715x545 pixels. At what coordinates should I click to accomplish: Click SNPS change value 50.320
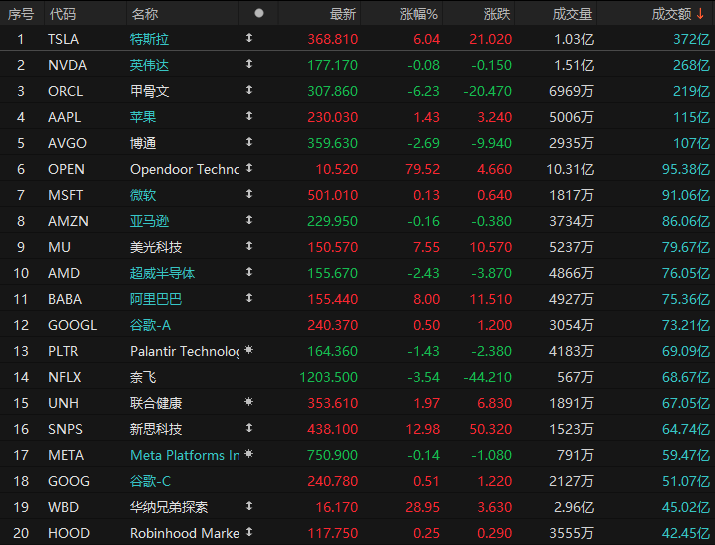tap(491, 429)
